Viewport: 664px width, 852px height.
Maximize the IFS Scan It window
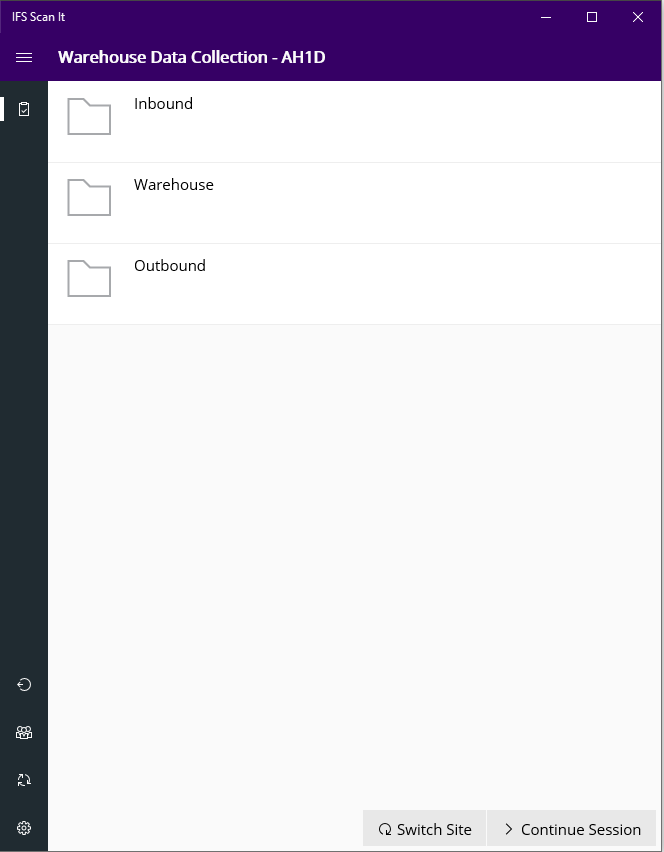click(592, 17)
